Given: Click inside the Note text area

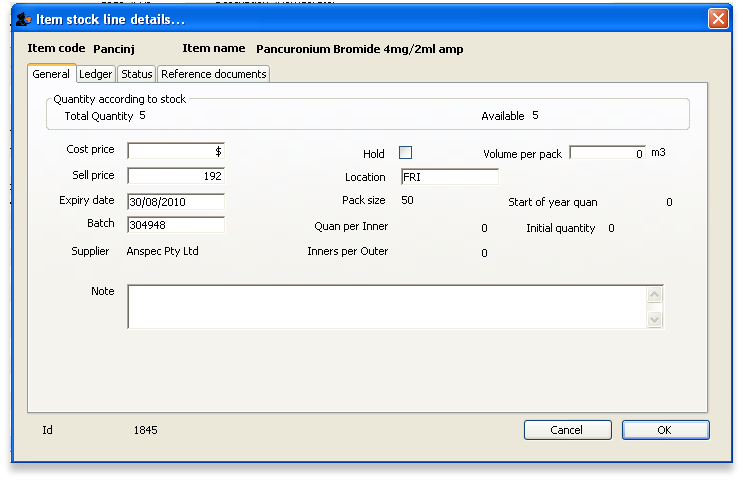Looking at the screenshot, I should tap(387, 306).
